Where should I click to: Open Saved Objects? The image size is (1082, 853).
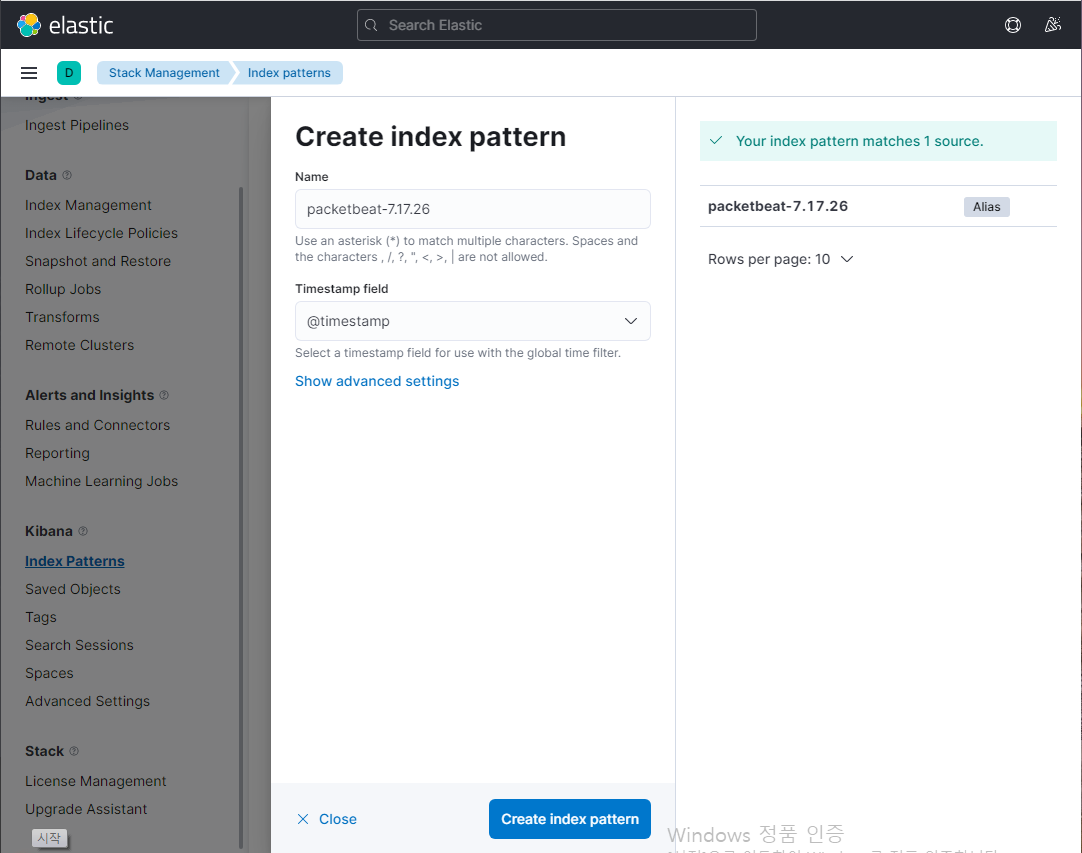pos(72,589)
